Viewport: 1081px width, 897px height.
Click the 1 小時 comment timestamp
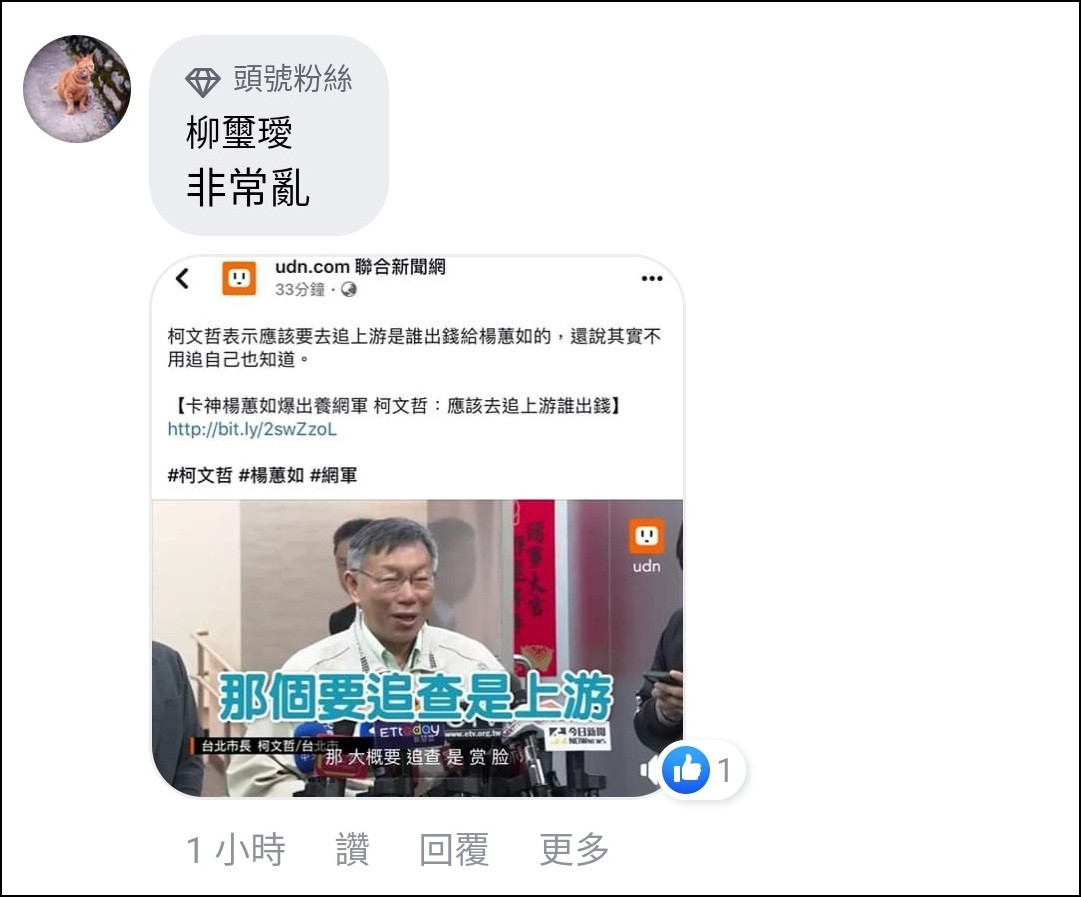236,849
